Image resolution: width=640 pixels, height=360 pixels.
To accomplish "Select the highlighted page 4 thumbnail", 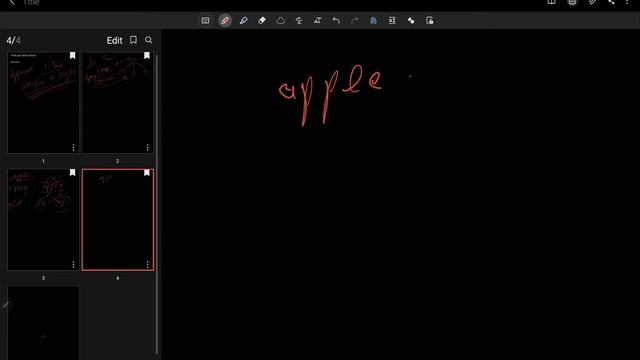I will (118, 220).
